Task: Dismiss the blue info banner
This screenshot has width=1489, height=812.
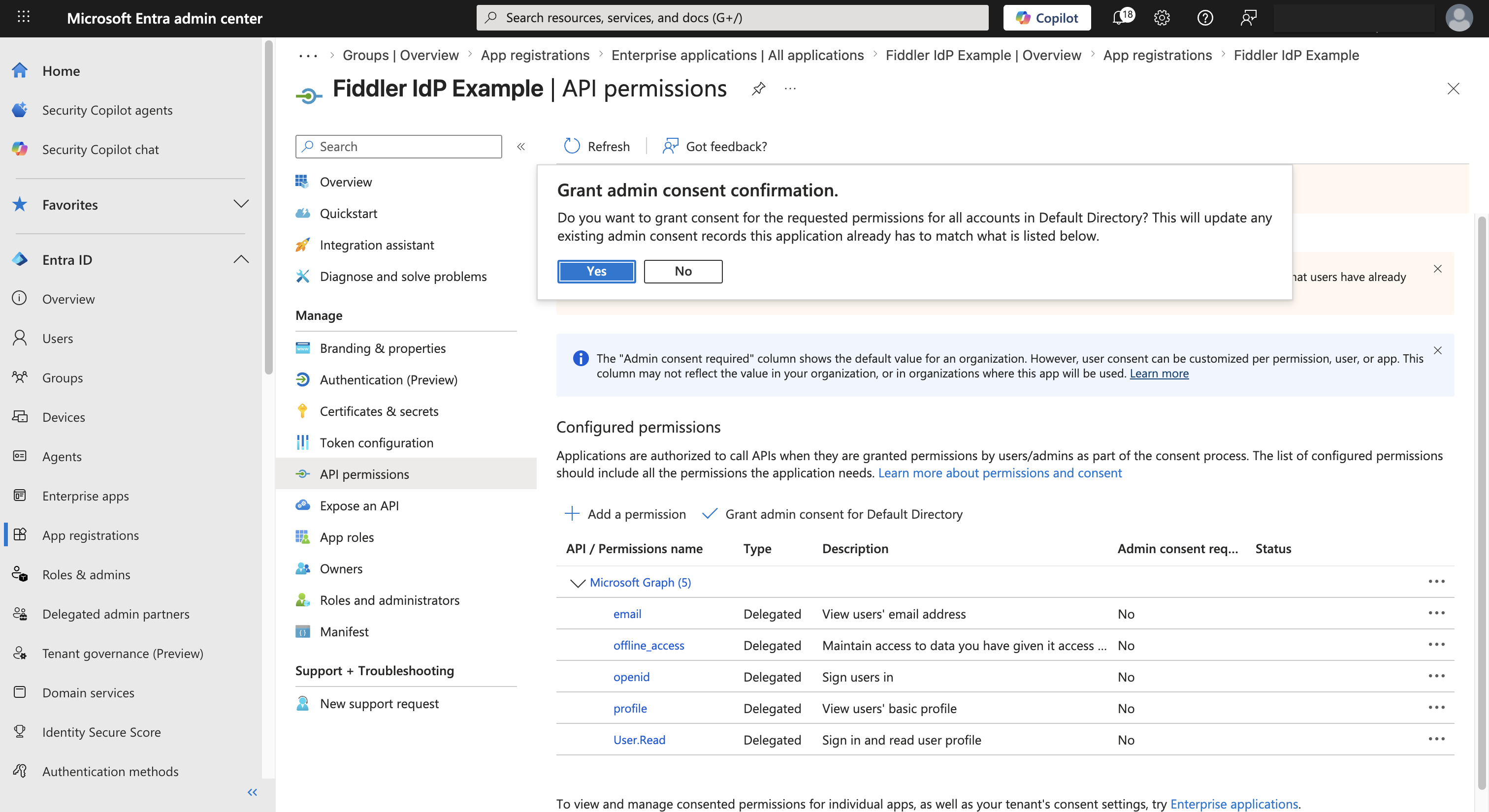Action: point(1438,350)
